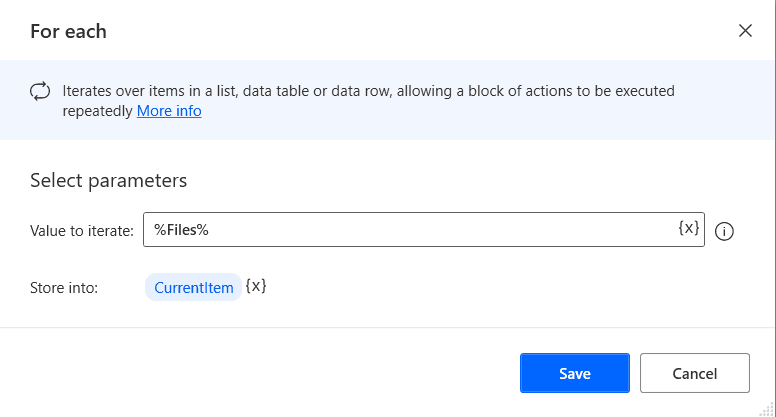Click empty title bar area beside For each

(400, 31)
